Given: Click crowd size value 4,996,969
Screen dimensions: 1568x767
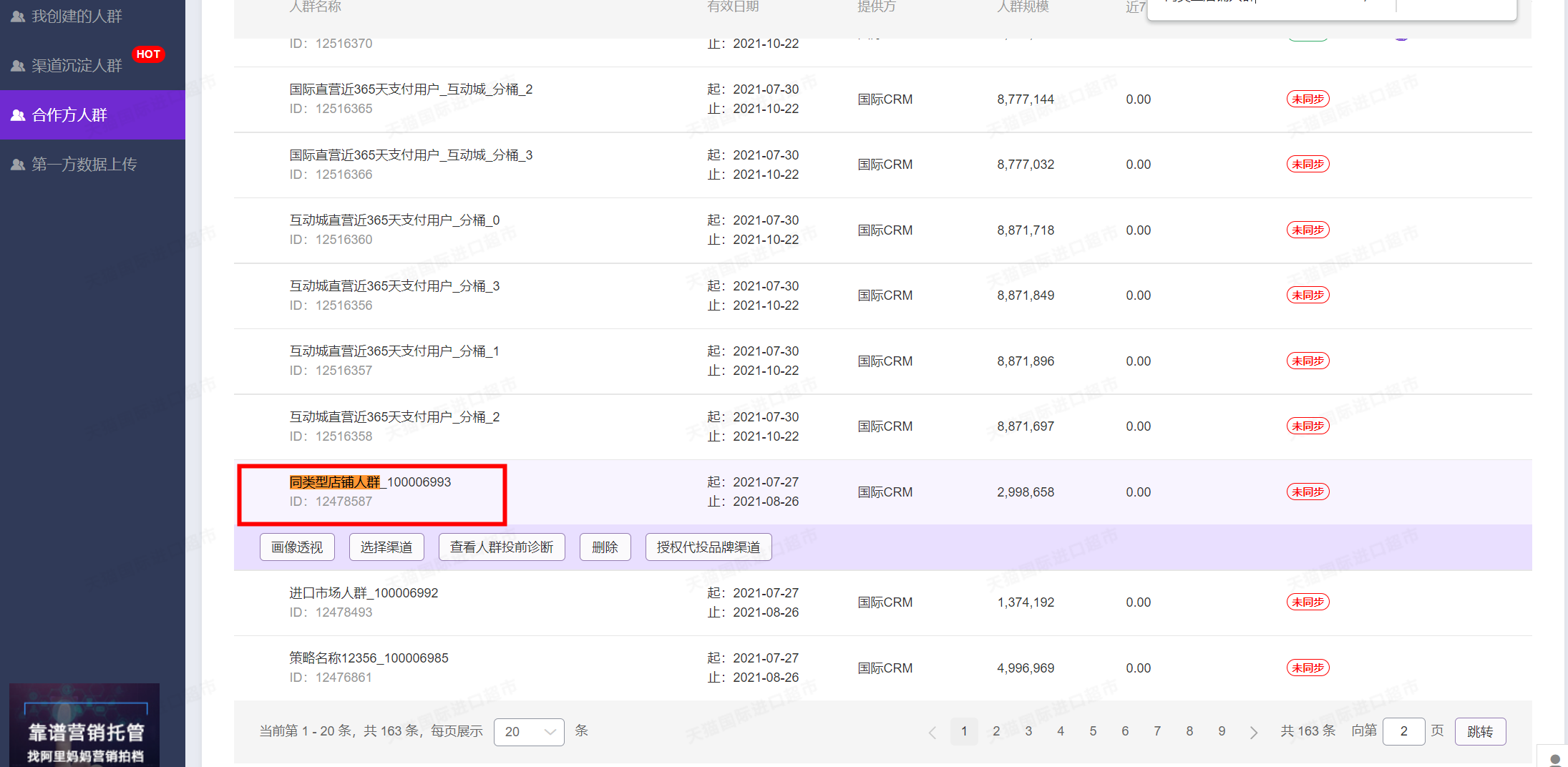Looking at the screenshot, I should [1026, 668].
